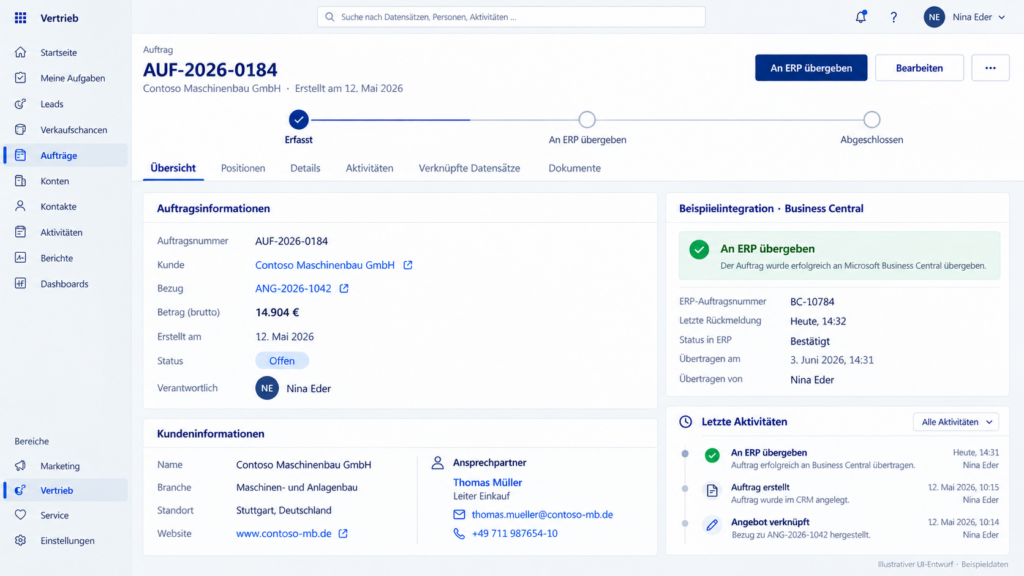Click the An ERP übergeben stage circle
This screenshot has height=576, width=1024.
tap(587, 120)
